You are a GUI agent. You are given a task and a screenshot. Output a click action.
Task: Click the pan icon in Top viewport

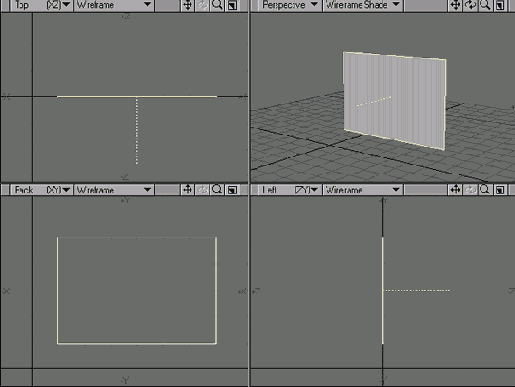[188, 5]
